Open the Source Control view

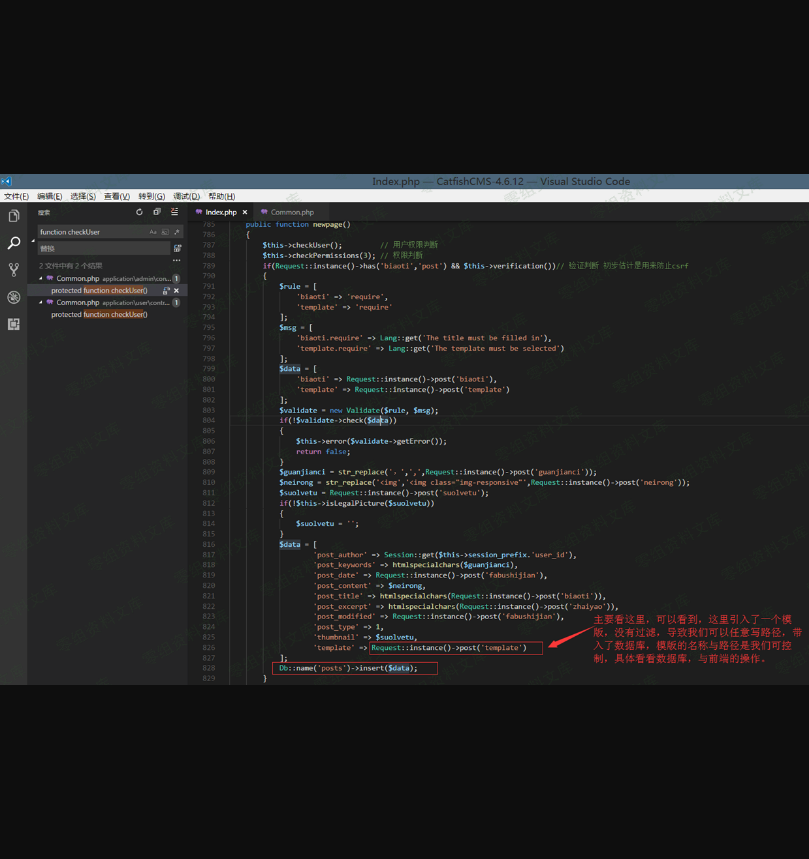click(x=14, y=270)
